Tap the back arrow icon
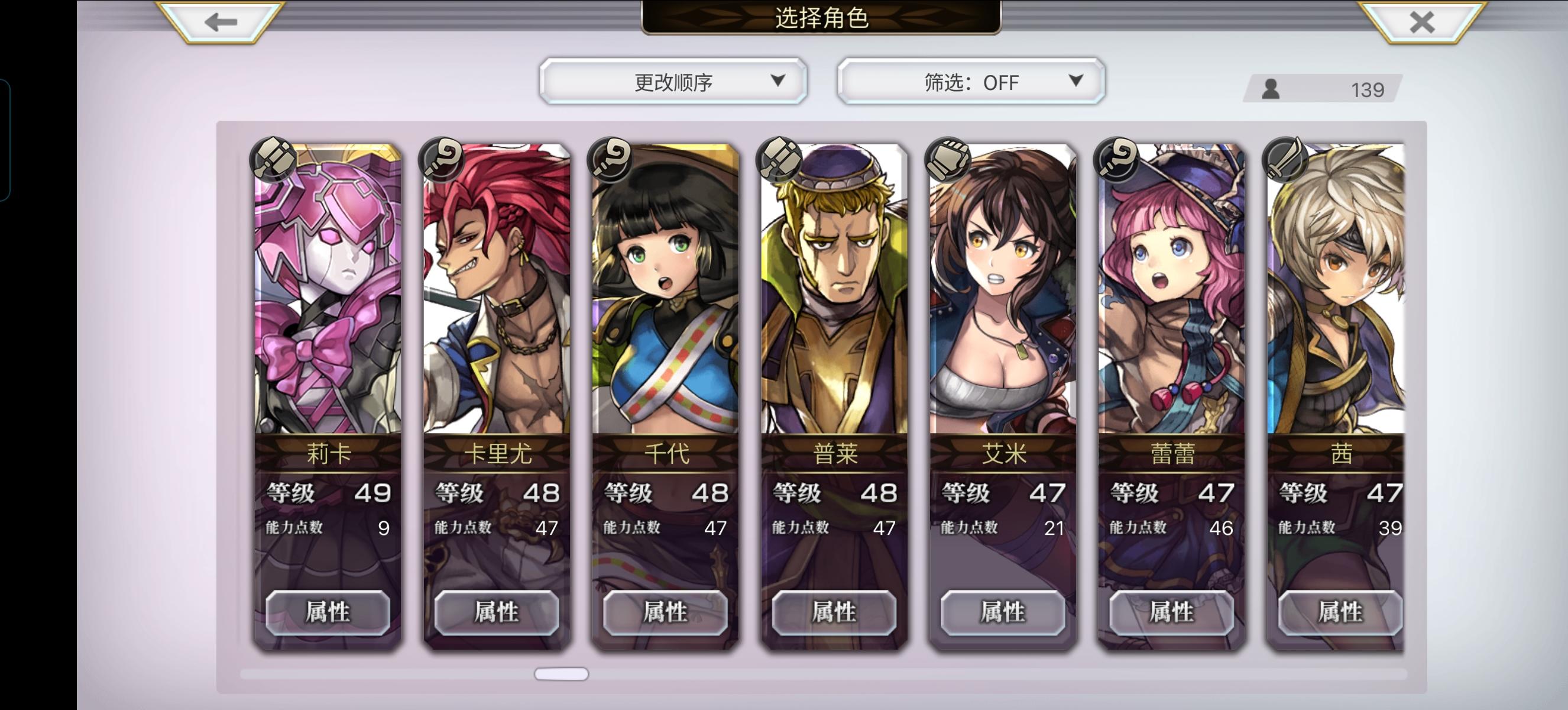 [x=221, y=22]
